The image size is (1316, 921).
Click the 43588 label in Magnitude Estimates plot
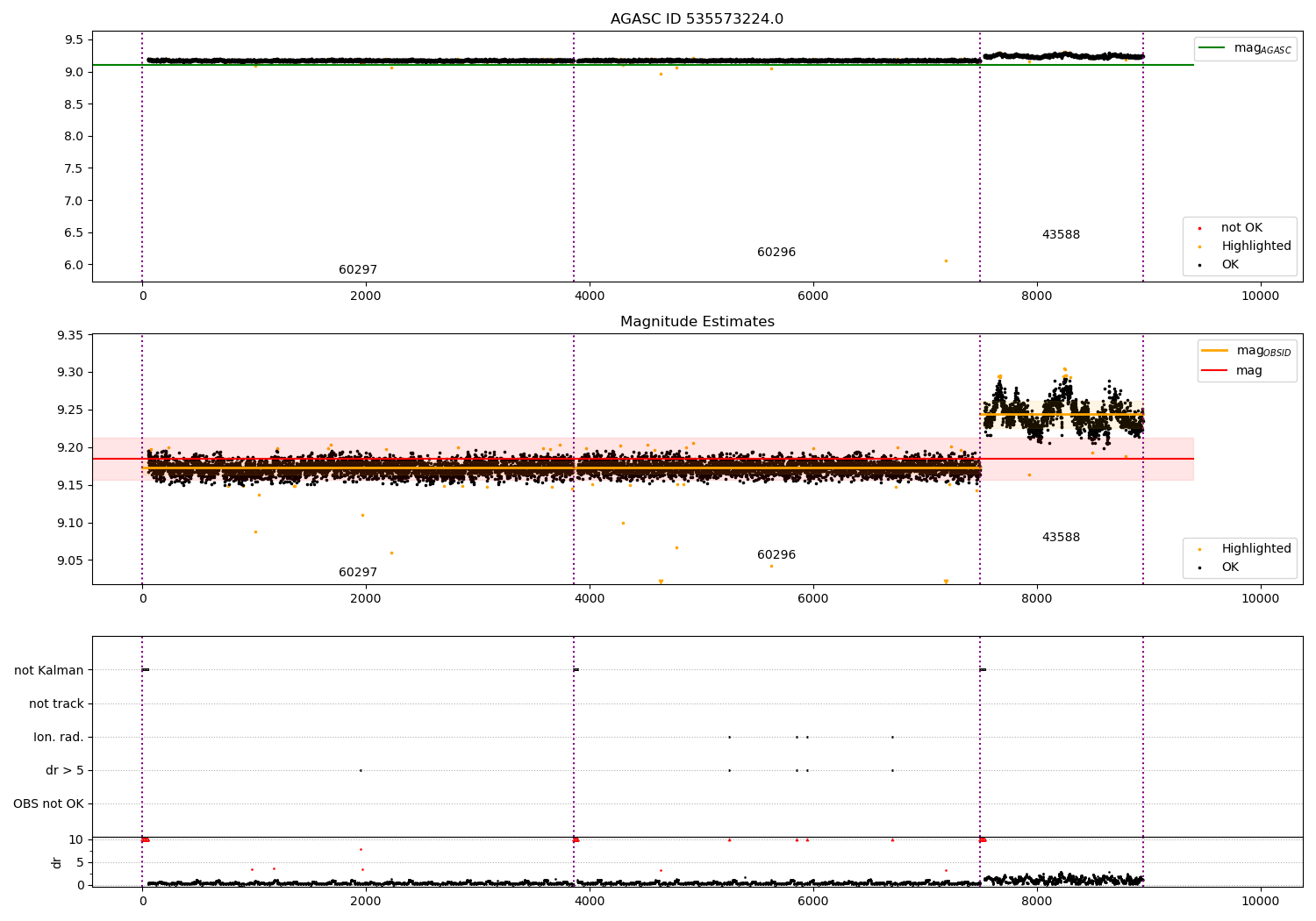click(x=1061, y=538)
